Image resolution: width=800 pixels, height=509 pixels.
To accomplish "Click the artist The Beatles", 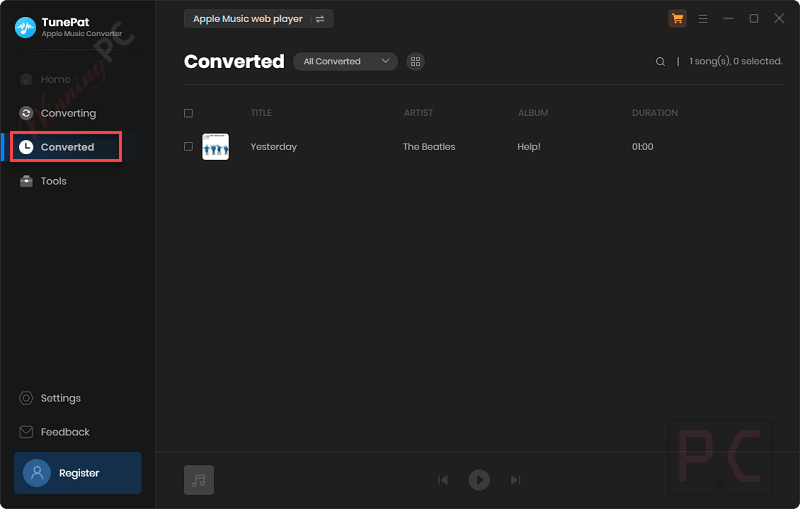I will click(429, 147).
